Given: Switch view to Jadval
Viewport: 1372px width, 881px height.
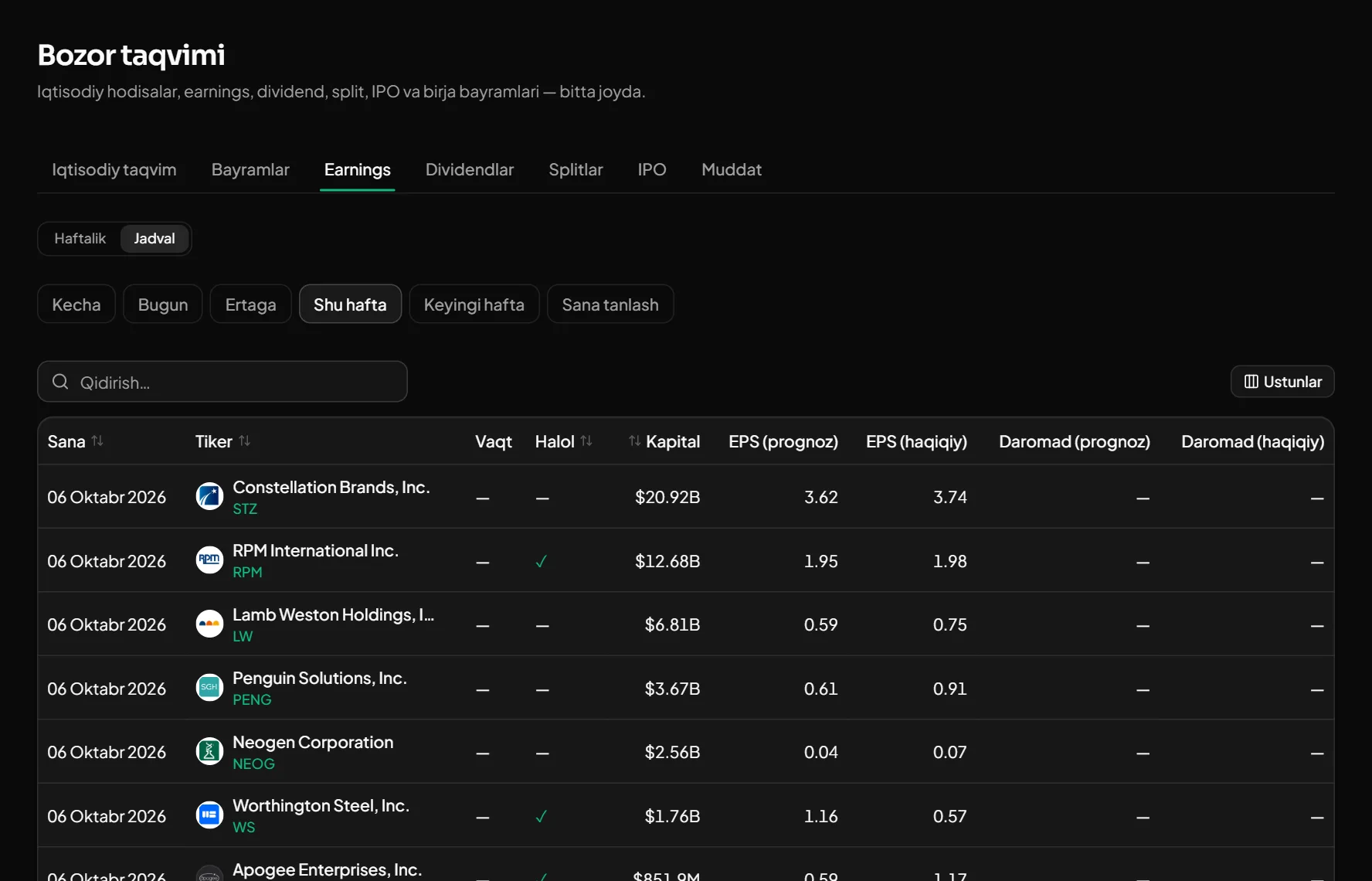Looking at the screenshot, I should [155, 239].
